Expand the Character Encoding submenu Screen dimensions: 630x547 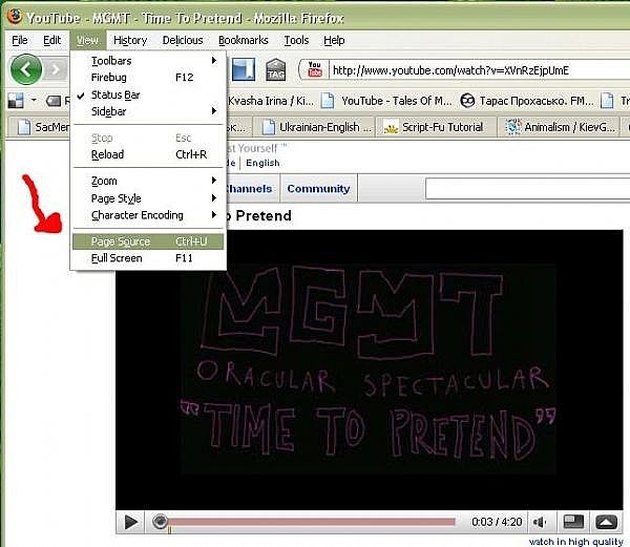[x=148, y=215]
